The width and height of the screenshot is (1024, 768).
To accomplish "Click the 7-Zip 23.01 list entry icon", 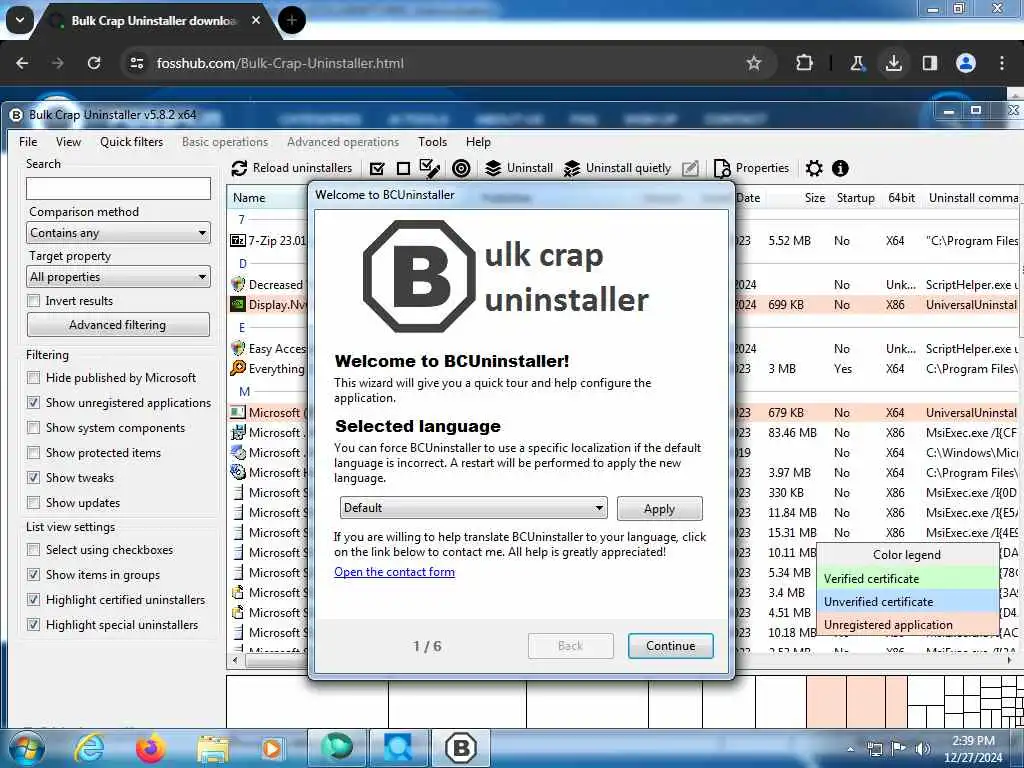I will click(238, 240).
